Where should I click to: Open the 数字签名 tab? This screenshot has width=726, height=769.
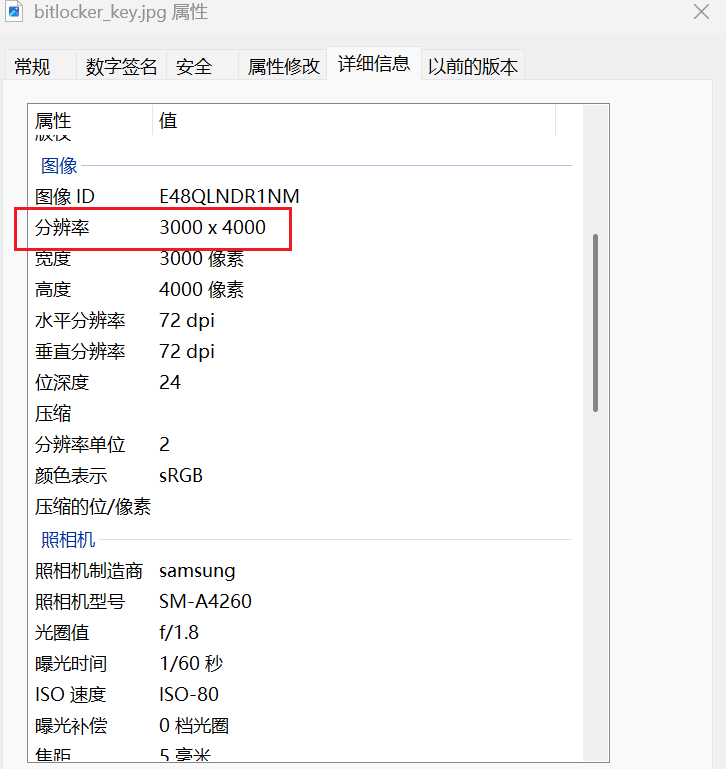[121, 67]
